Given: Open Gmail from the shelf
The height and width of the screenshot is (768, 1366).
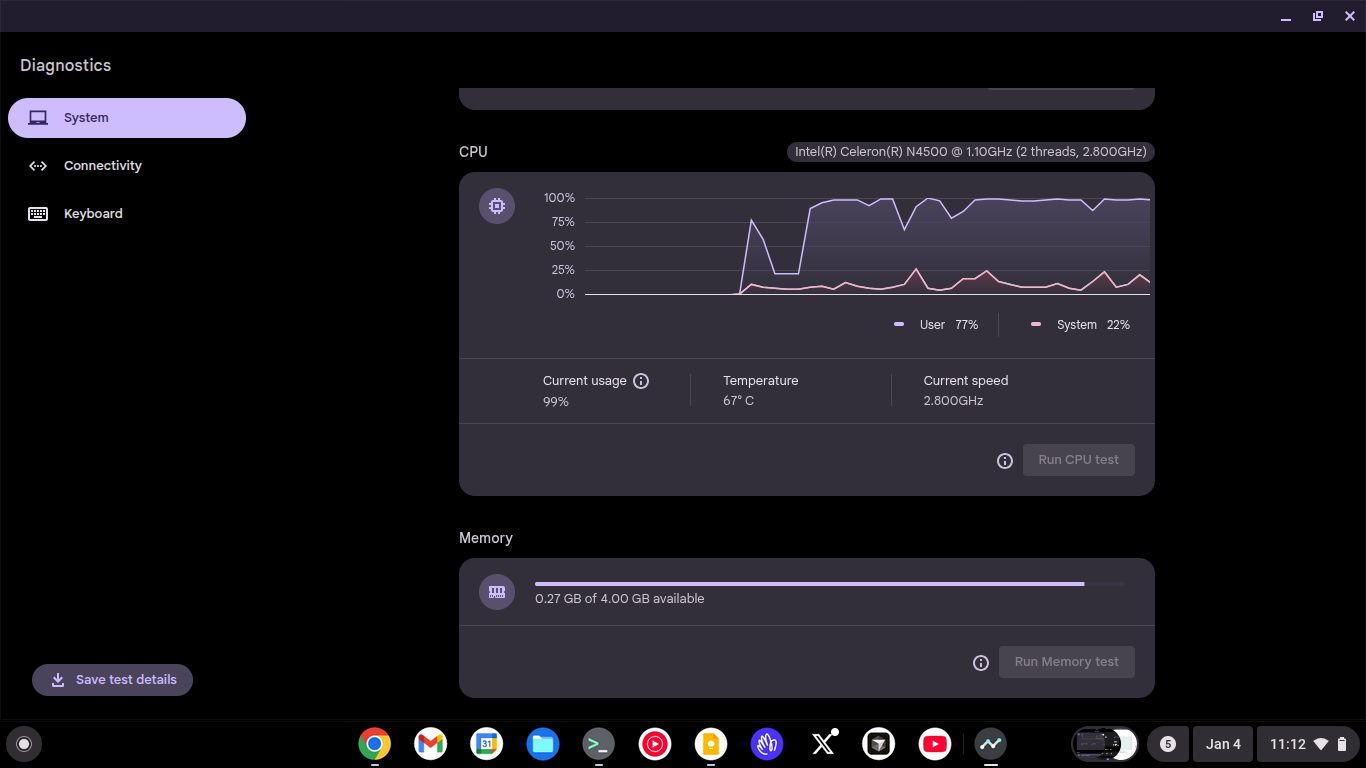Looking at the screenshot, I should (x=430, y=744).
